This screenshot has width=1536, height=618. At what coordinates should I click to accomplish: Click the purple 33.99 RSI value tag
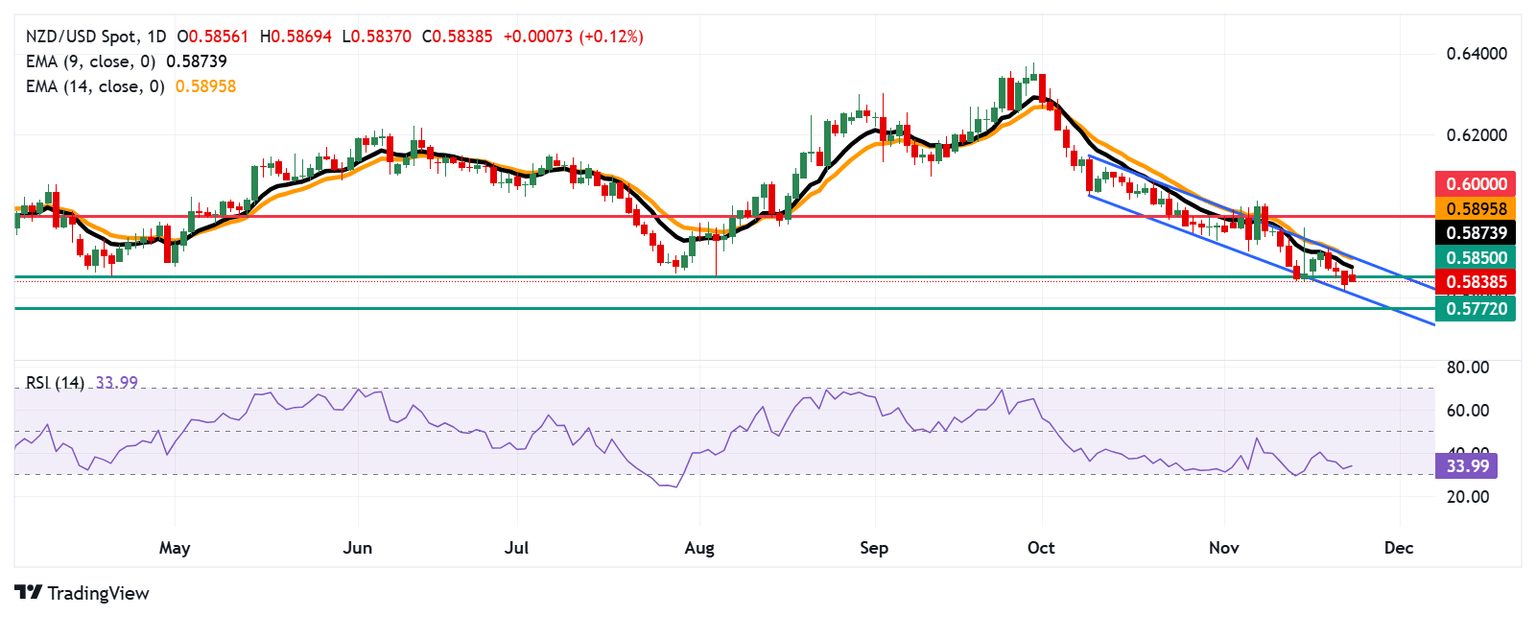pyautogui.click(x=1463, y=465)
